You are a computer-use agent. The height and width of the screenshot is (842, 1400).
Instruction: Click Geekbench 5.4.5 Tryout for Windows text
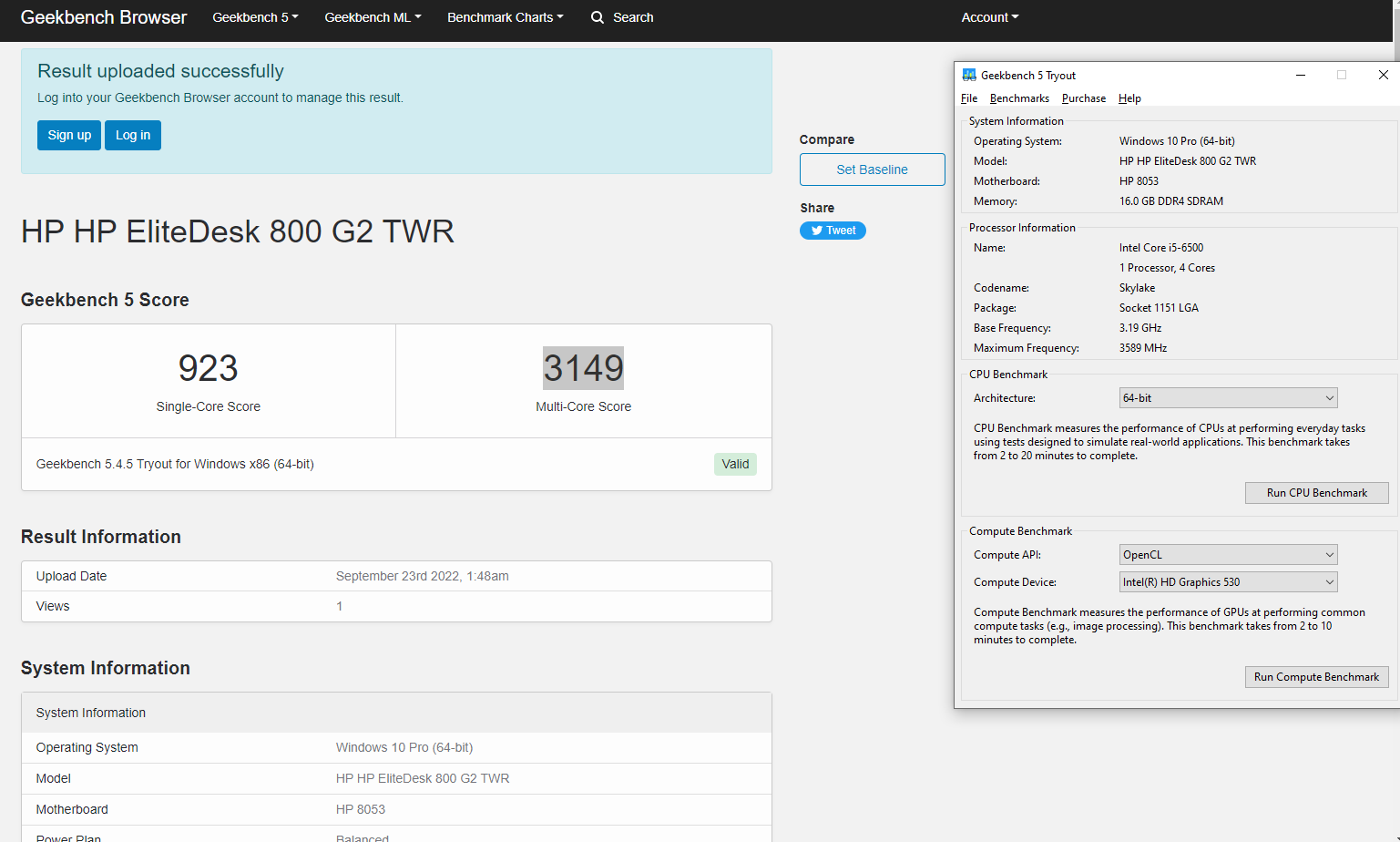(x=175, y=464)
